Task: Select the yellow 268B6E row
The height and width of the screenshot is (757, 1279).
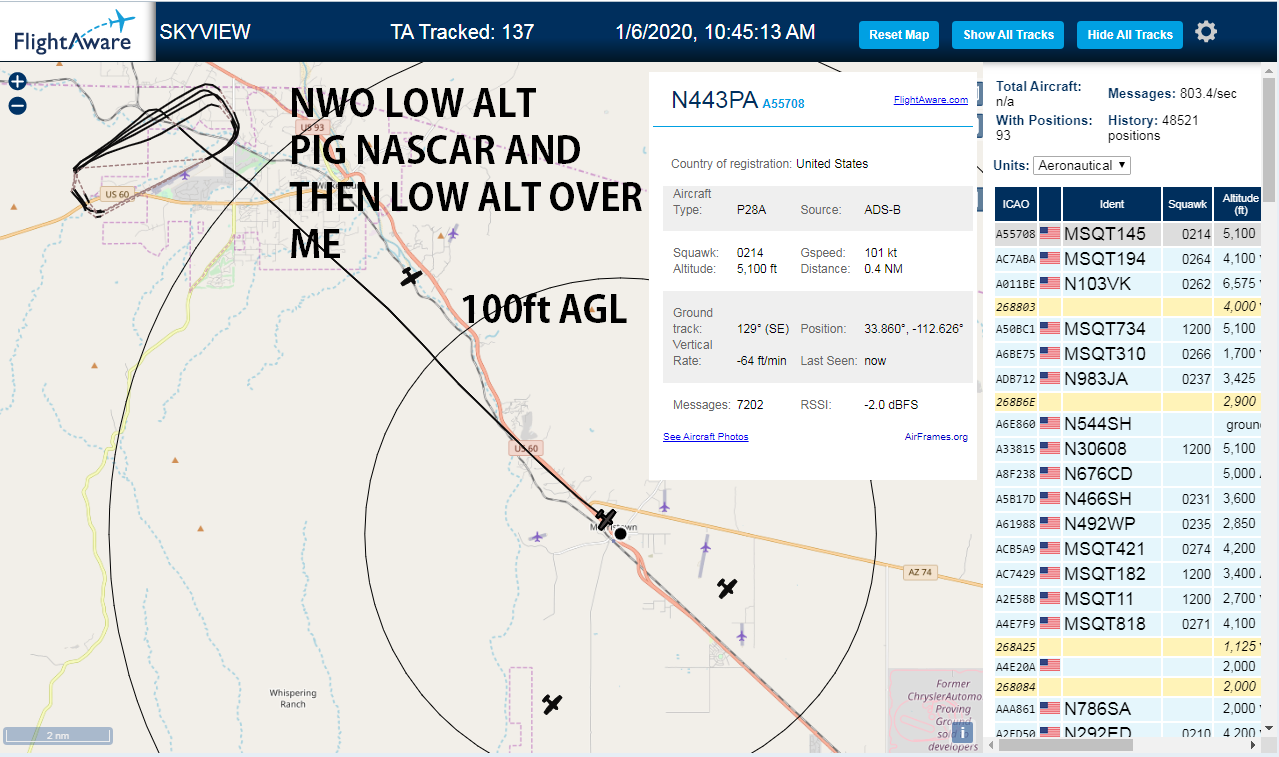Action: pos(1128,401)
